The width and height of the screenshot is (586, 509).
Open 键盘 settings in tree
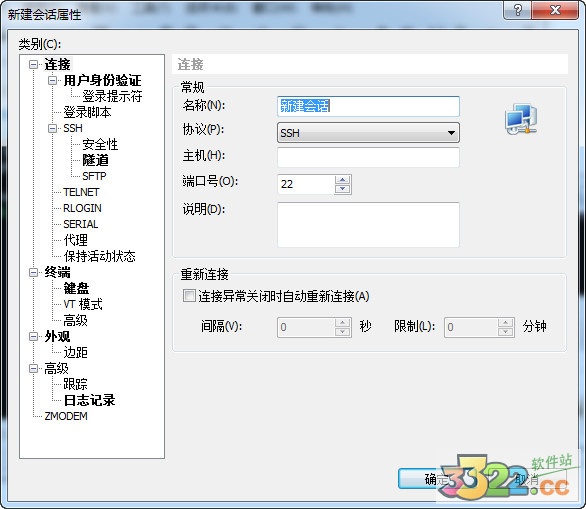76,289
